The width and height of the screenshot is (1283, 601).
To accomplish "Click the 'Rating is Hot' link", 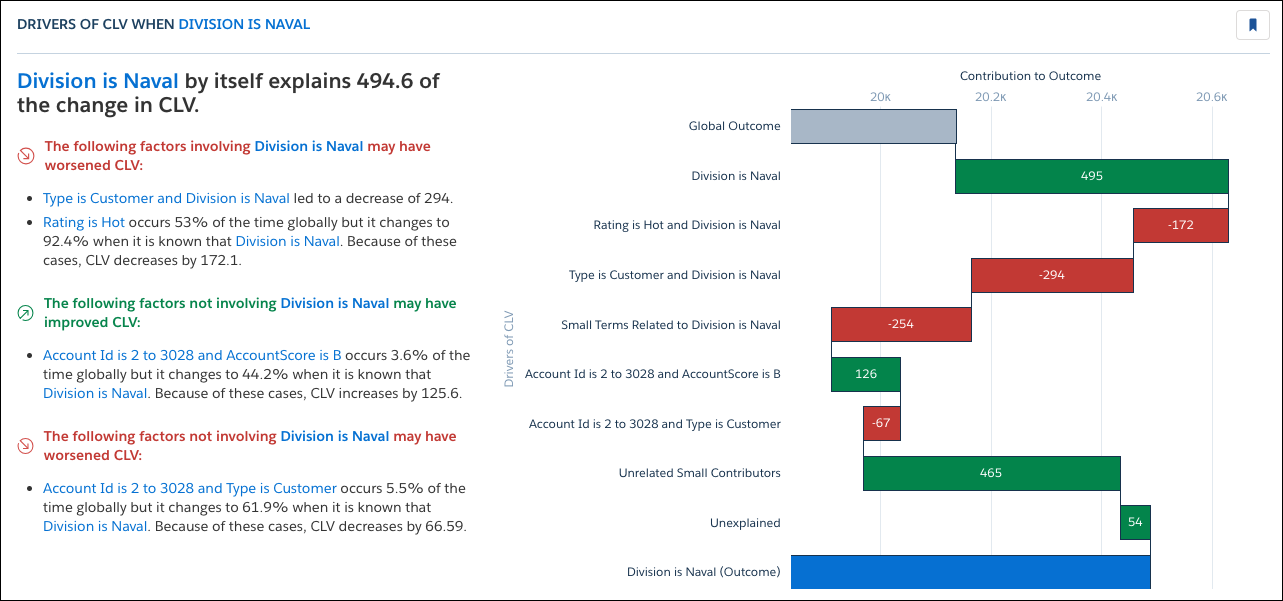I will pyautogui.click(x=84, y=222).
